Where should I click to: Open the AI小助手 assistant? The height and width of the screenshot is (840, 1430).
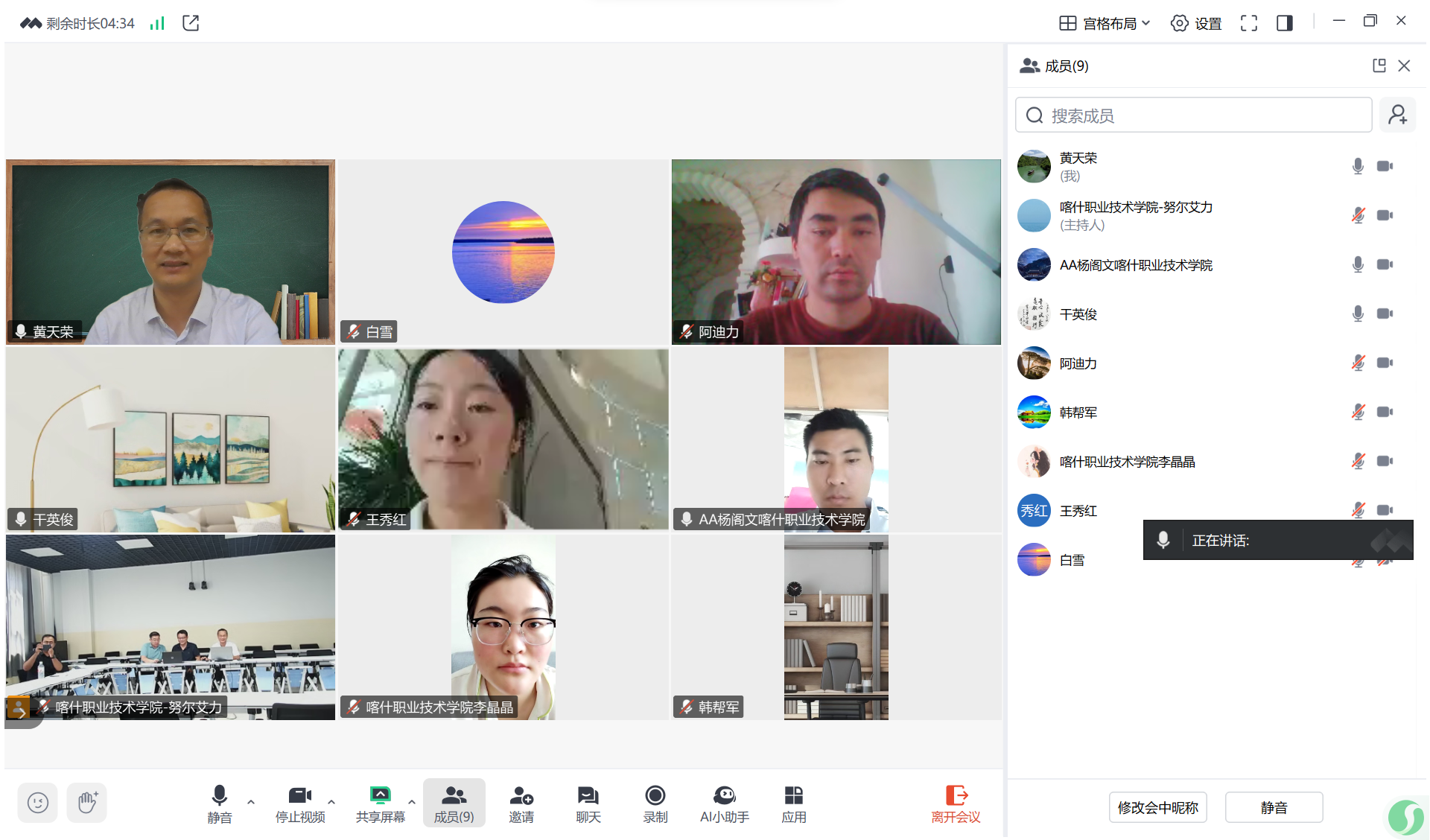click(x=724, y=803)
